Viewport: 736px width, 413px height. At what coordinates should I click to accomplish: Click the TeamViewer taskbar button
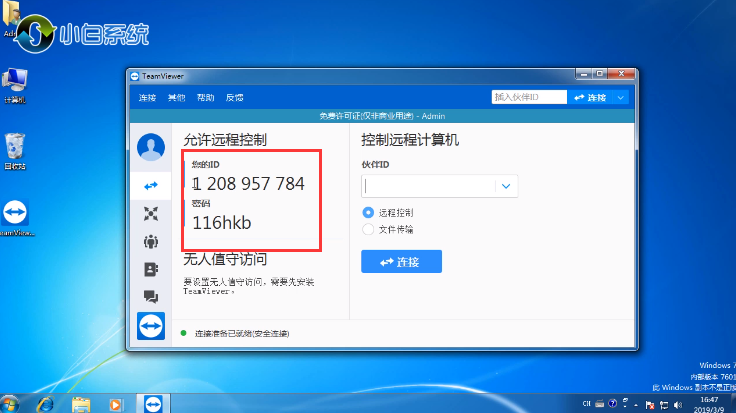(x=153, y=404)
